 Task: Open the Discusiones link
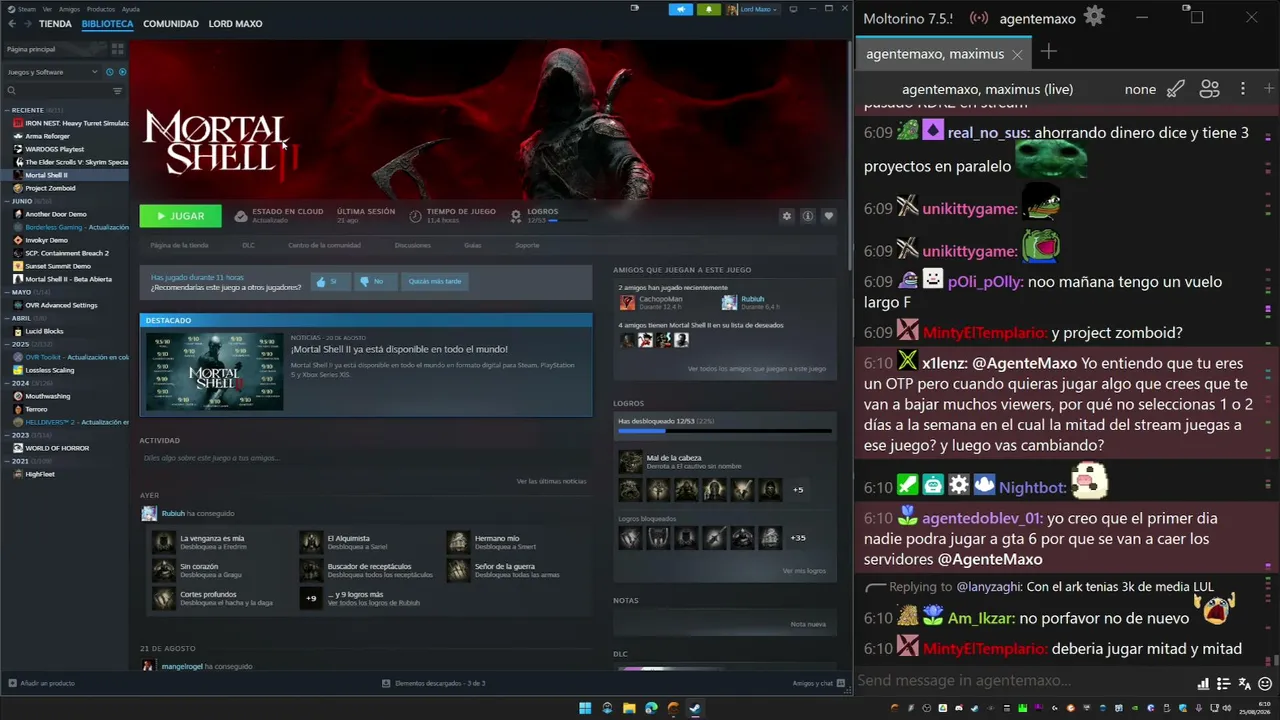[413, 245]
